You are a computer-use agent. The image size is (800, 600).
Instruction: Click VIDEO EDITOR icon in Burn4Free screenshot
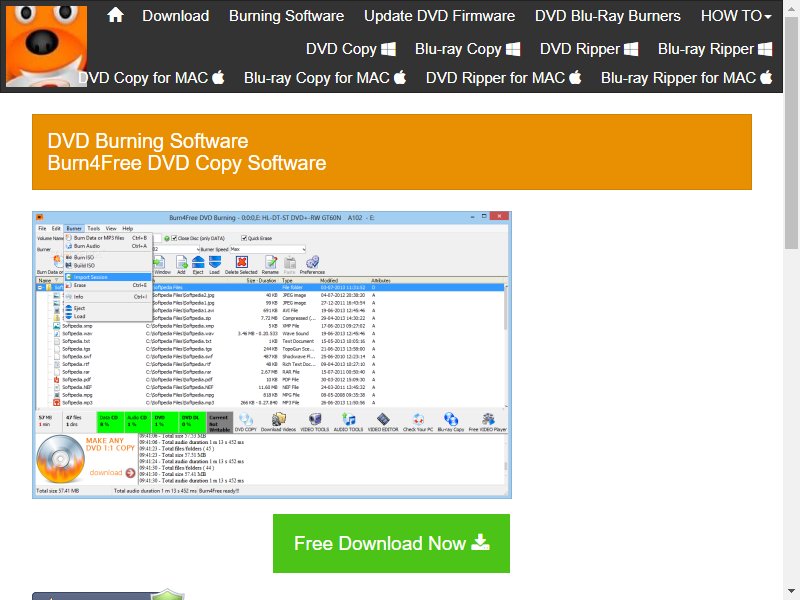pyautogui.click(x=383, y=422)
